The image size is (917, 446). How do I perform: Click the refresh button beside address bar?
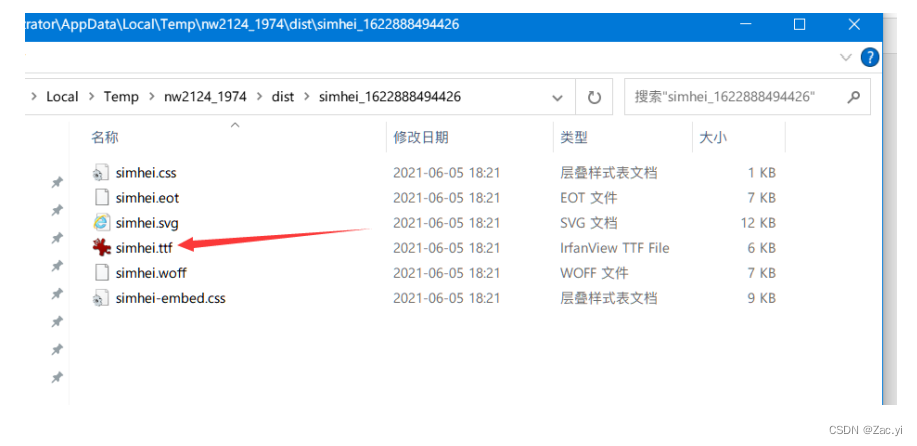point(594,97)
